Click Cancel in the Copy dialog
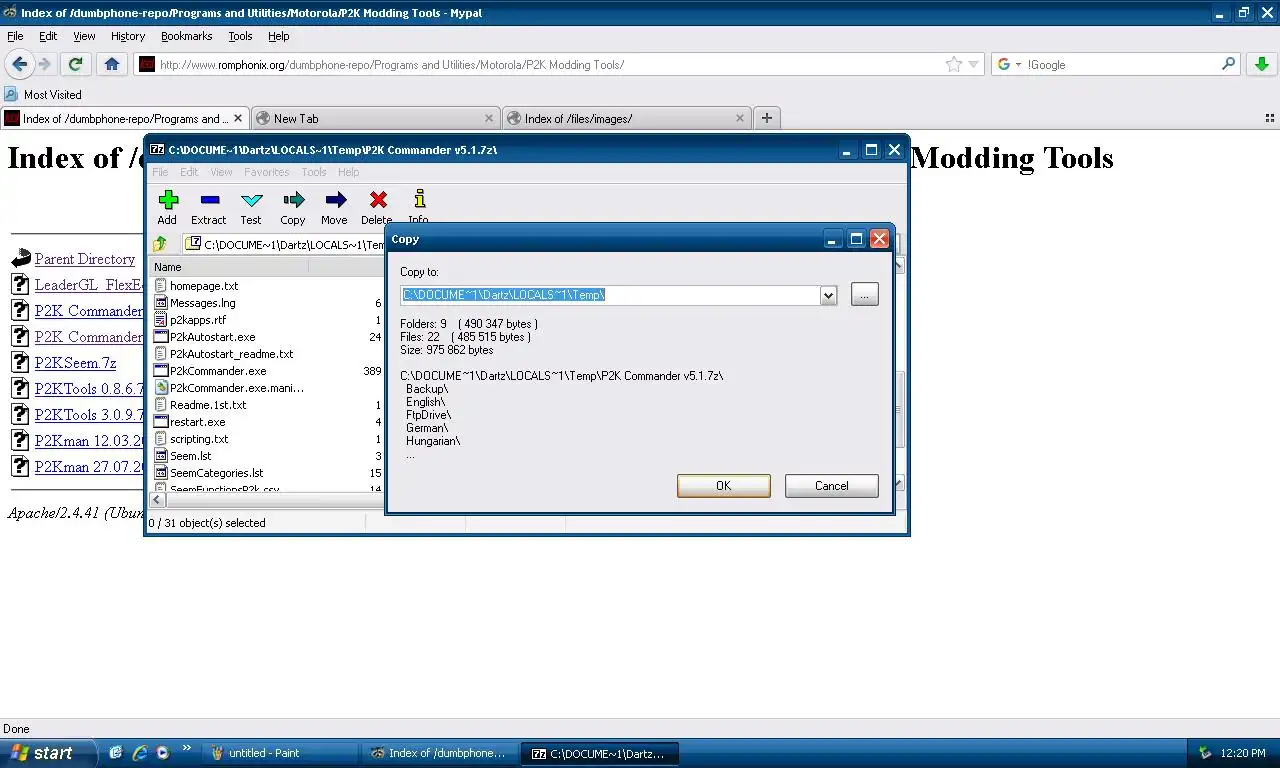 point(832,486)
